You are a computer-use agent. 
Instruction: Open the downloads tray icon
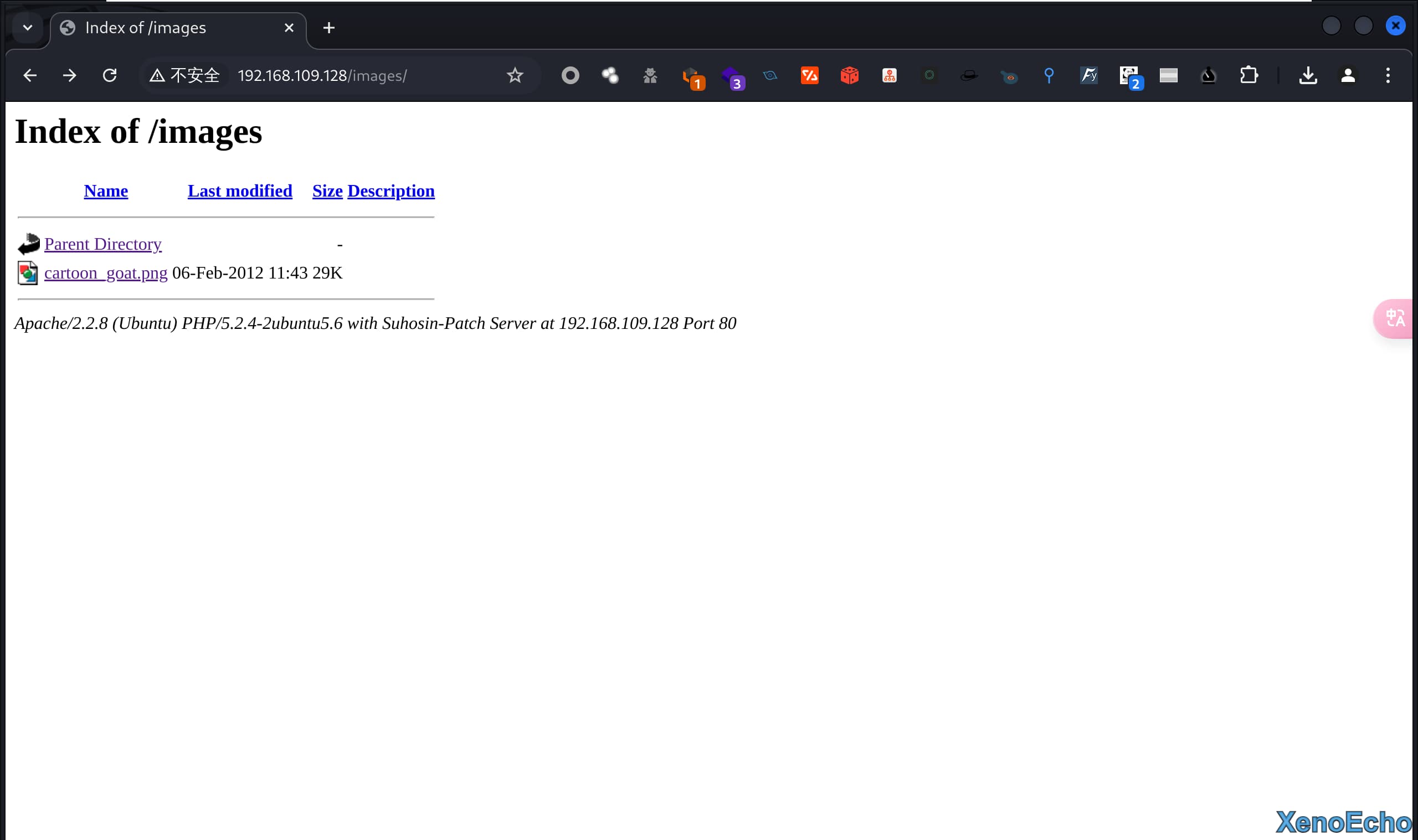click(x=1308, y=75)
